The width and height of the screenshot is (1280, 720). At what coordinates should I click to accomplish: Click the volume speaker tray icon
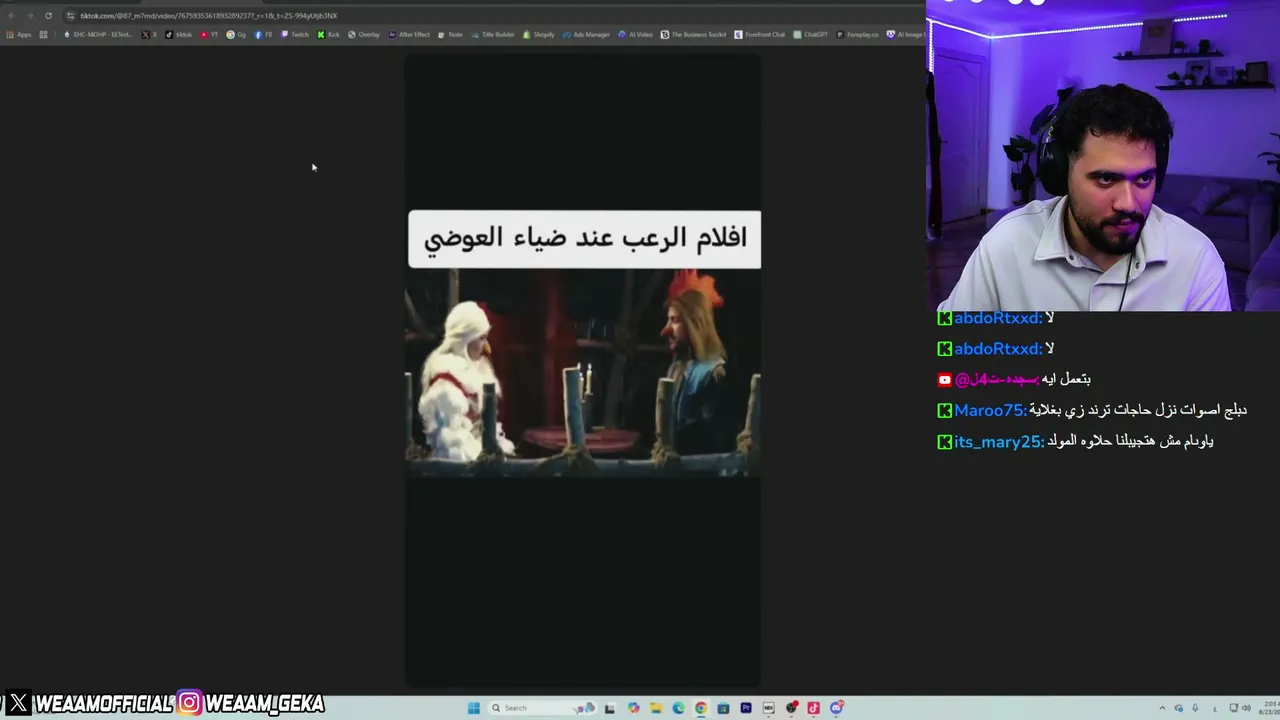click(1247, 708)
